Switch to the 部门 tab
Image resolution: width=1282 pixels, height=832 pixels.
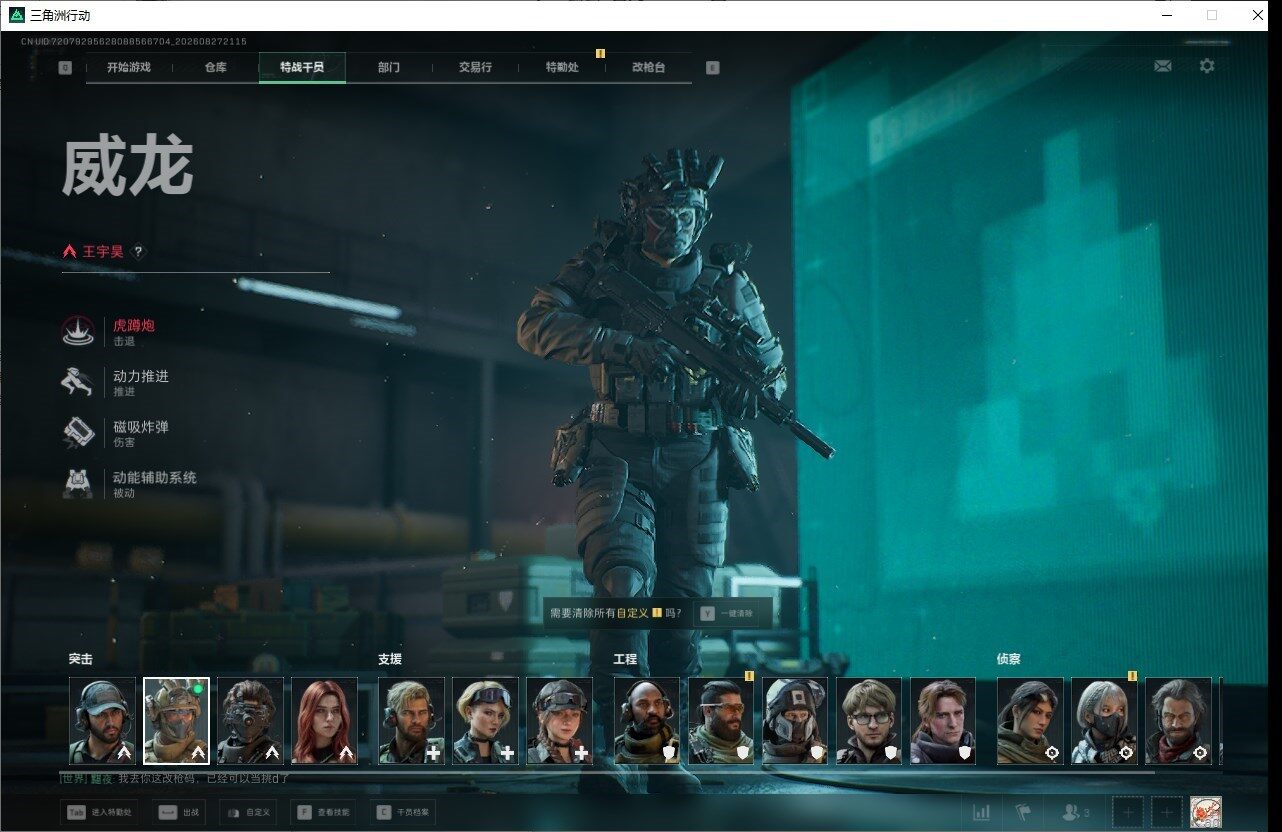389,68
